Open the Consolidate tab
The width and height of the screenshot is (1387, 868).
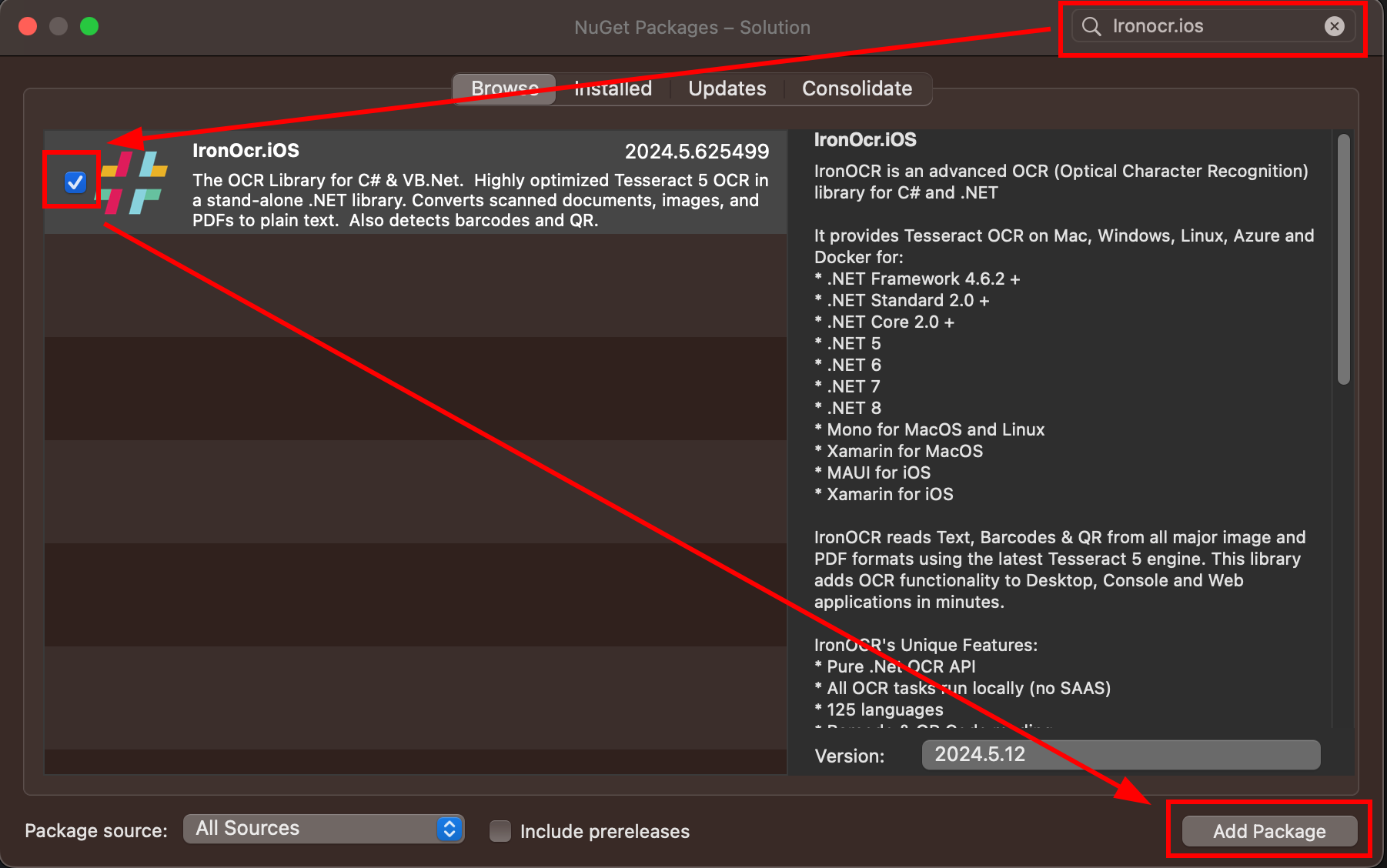(857, 88)
